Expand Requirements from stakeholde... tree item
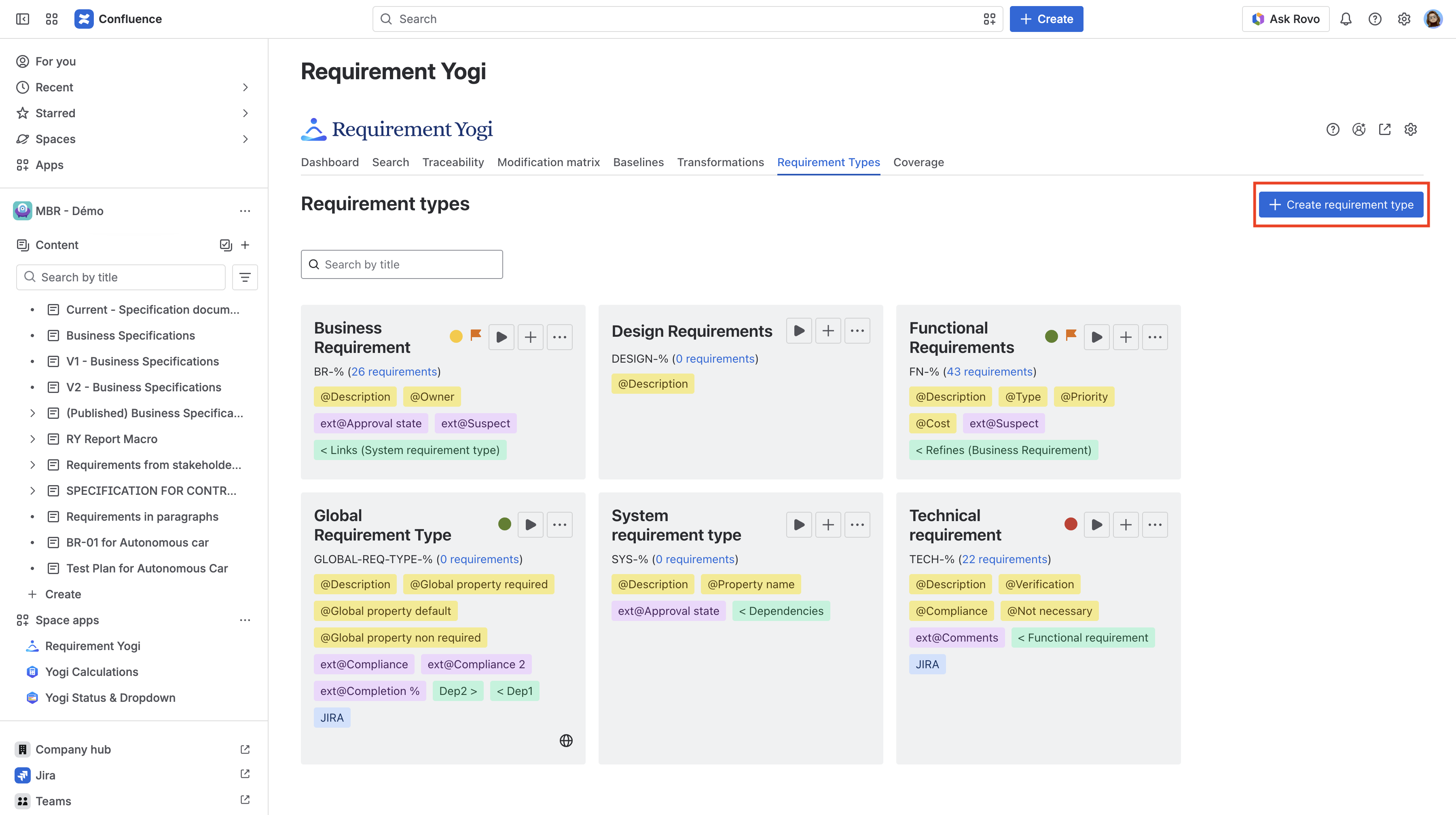The width and height of the screenshot is (1456, 815). [x=32, y=465]
